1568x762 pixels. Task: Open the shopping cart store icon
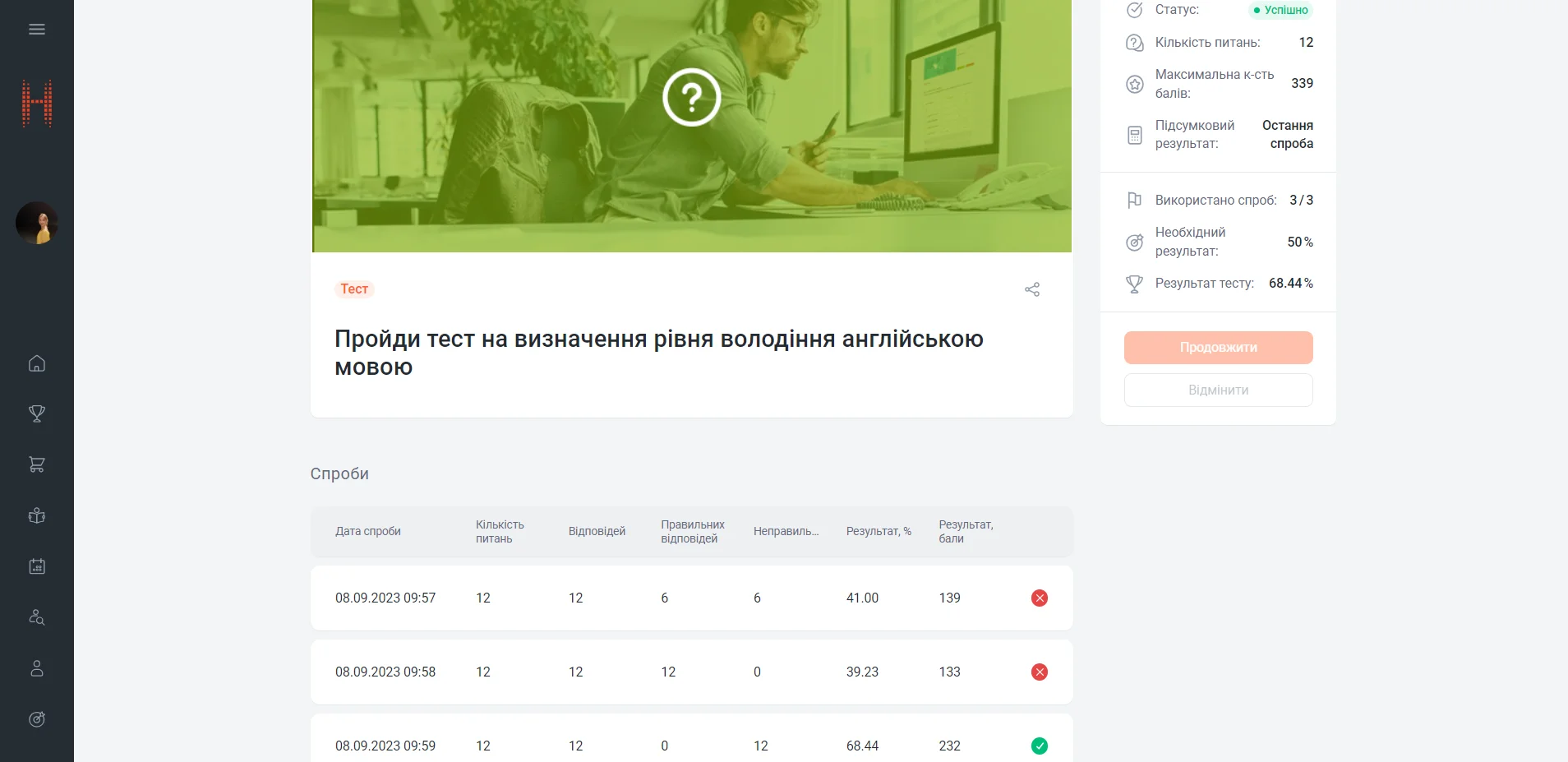(x=37, y=464)
